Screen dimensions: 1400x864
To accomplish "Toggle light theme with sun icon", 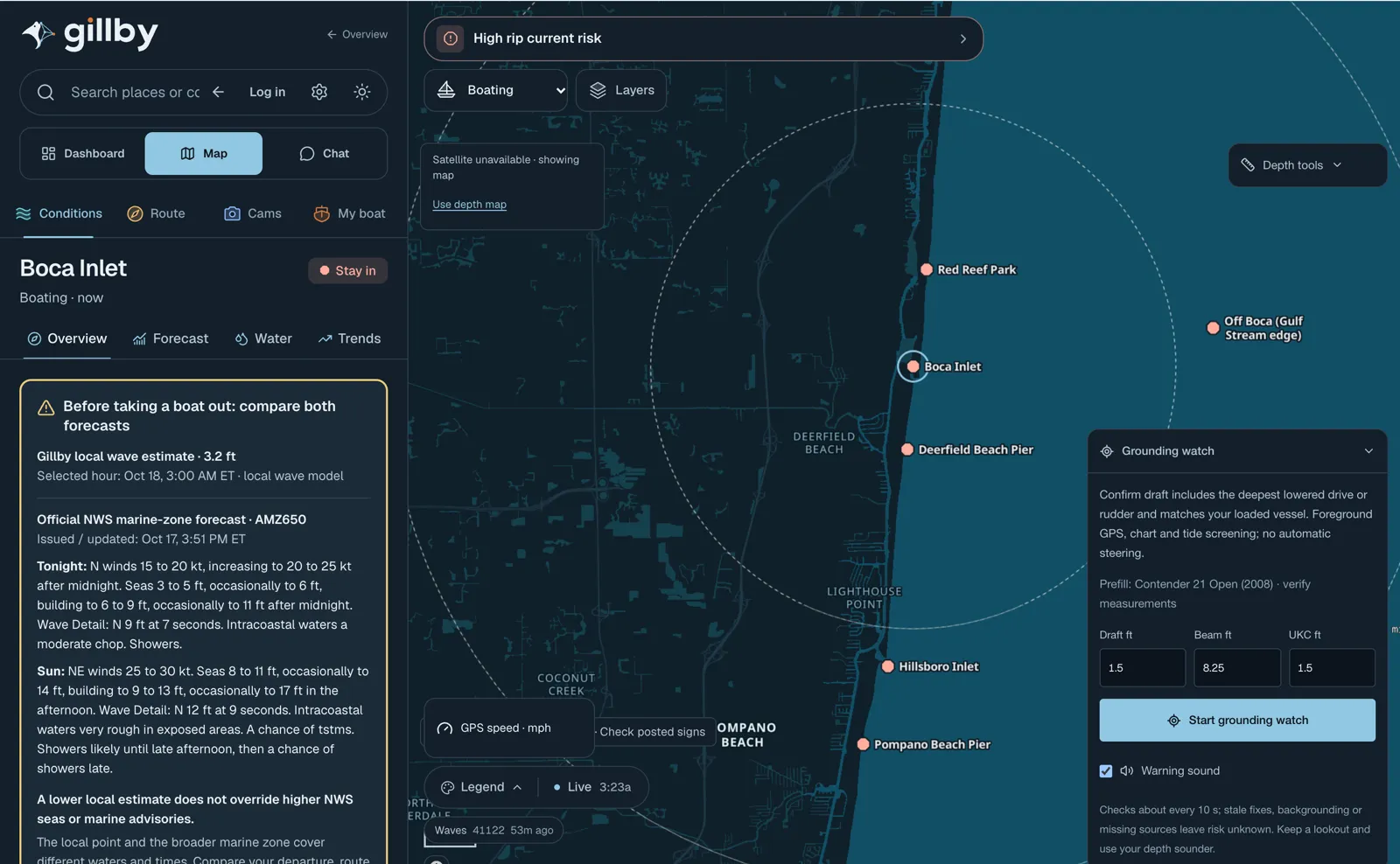I will (x=362, y=92).
